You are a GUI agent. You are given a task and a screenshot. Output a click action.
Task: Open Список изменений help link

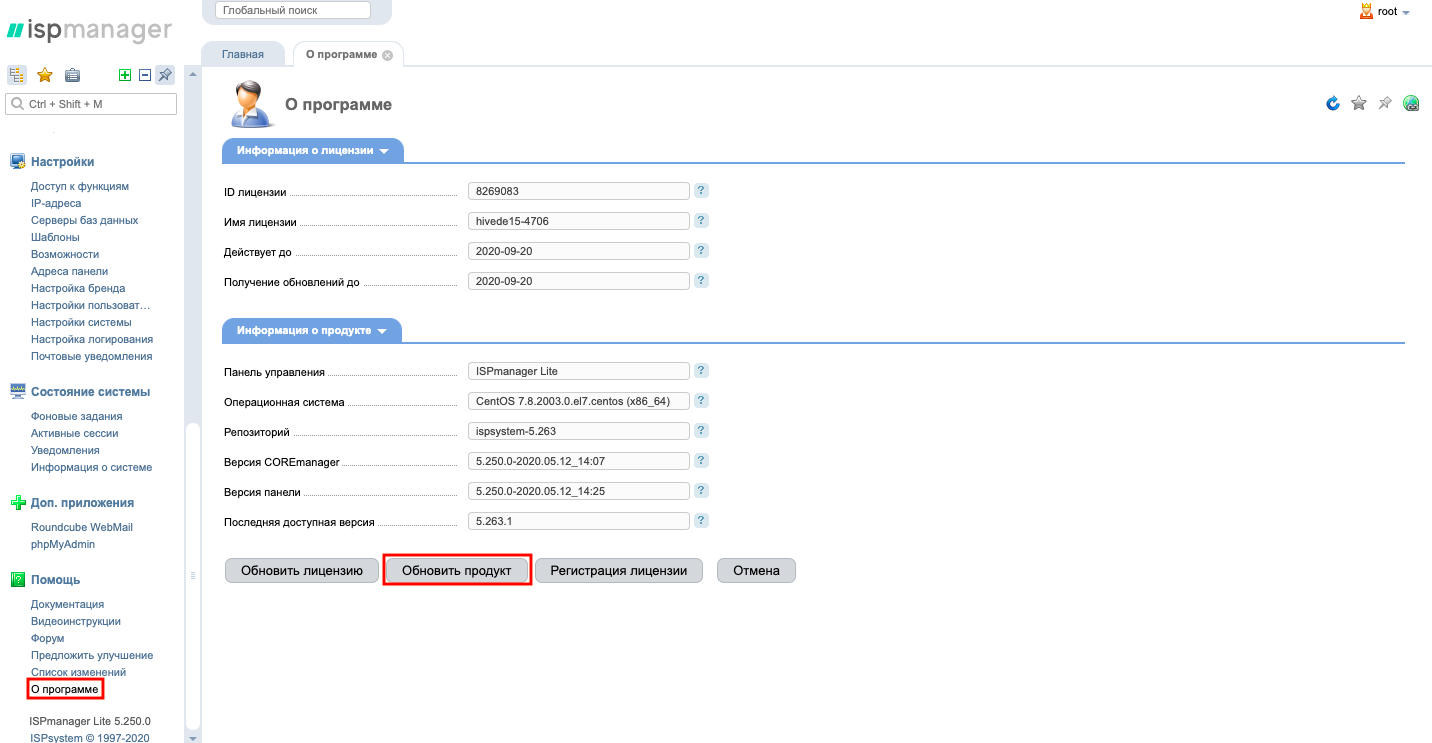tap(78, 672)
